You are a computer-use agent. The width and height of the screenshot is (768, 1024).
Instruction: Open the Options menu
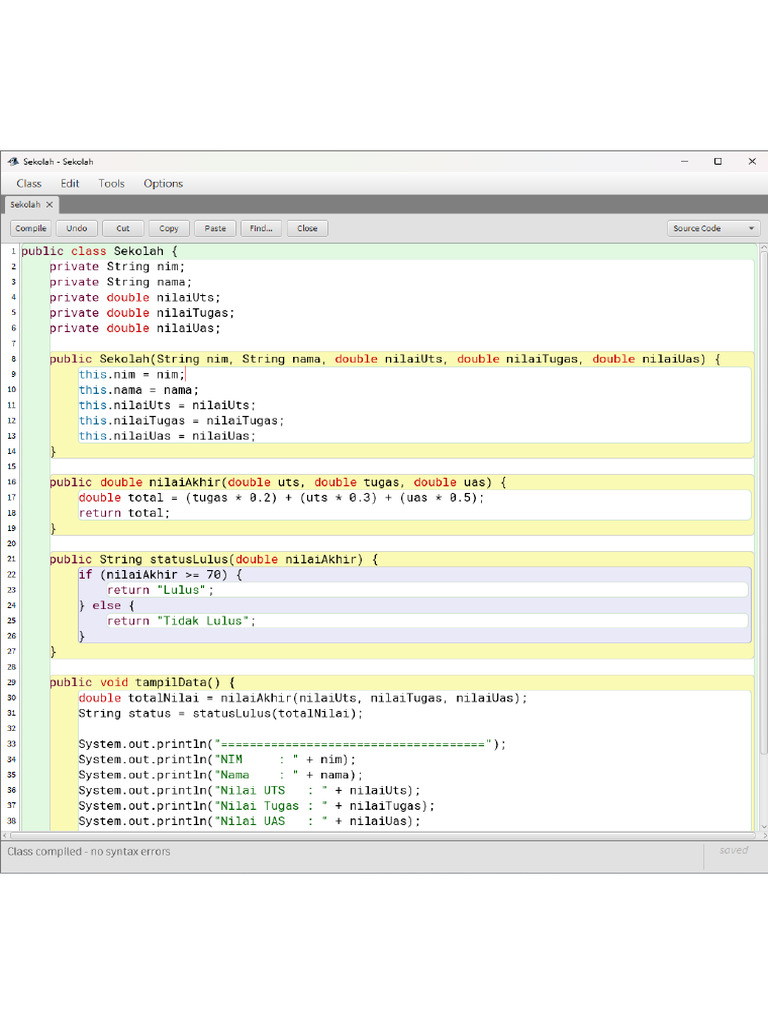(163, 184)
